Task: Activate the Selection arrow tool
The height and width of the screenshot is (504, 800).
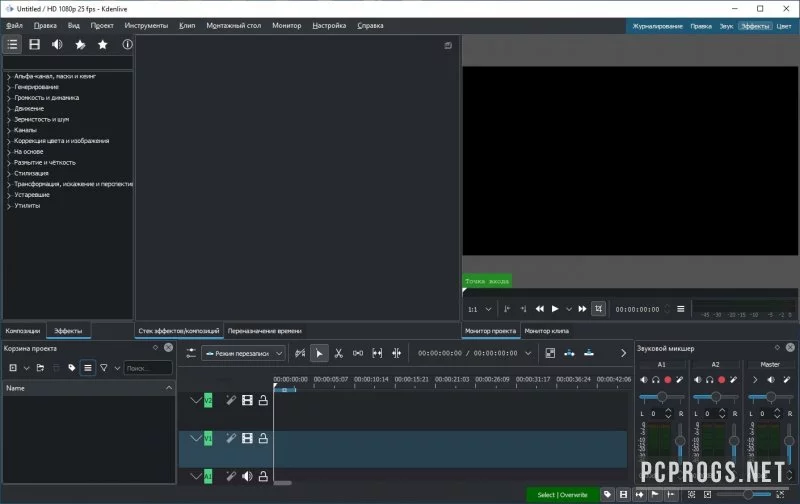Action: [319, 353]
